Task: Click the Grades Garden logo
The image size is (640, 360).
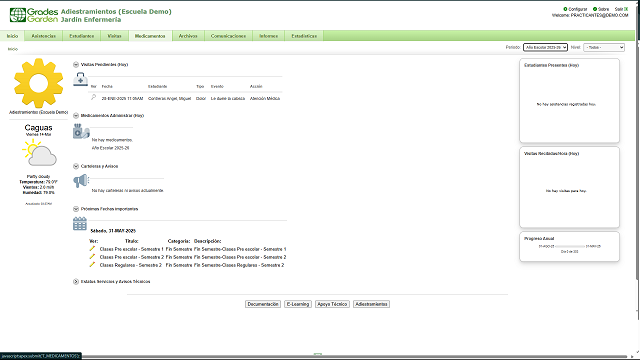Action: 34,15
